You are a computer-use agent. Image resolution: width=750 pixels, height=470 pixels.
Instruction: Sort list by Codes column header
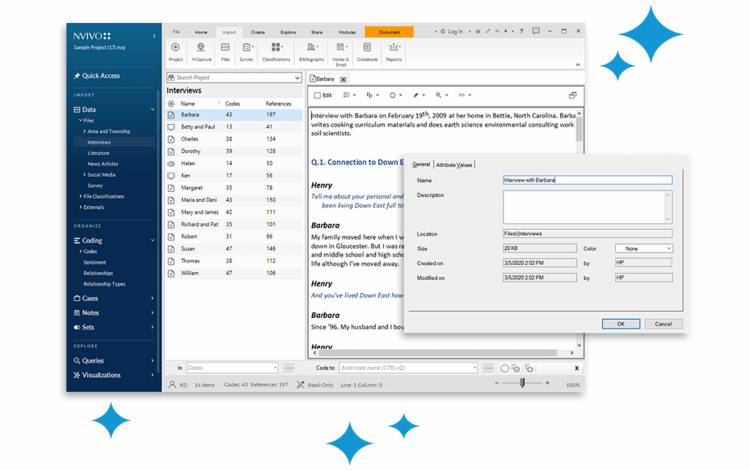point(232,104)
